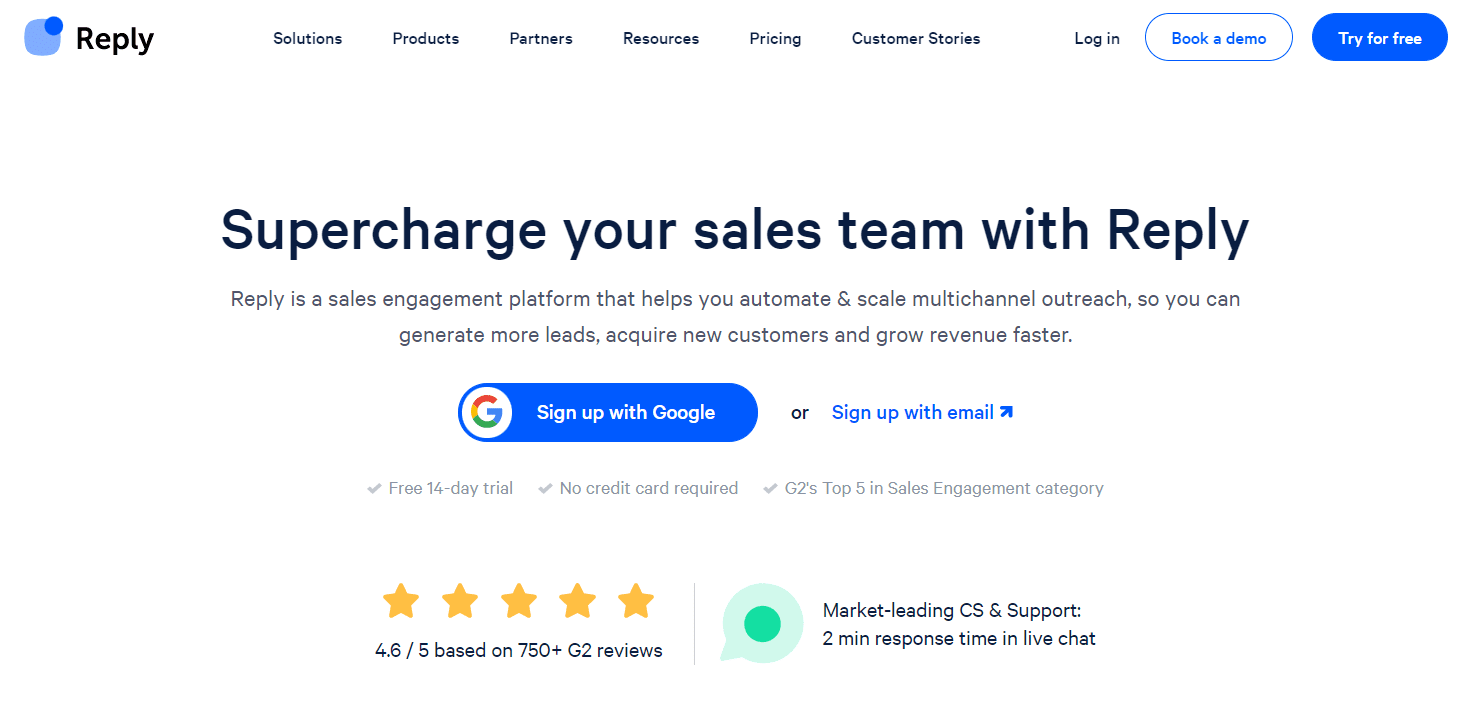The width and height of the screenshot is (1457, 703).
Task: Open Customer Stories in the navigation
Action: (916, 38)
